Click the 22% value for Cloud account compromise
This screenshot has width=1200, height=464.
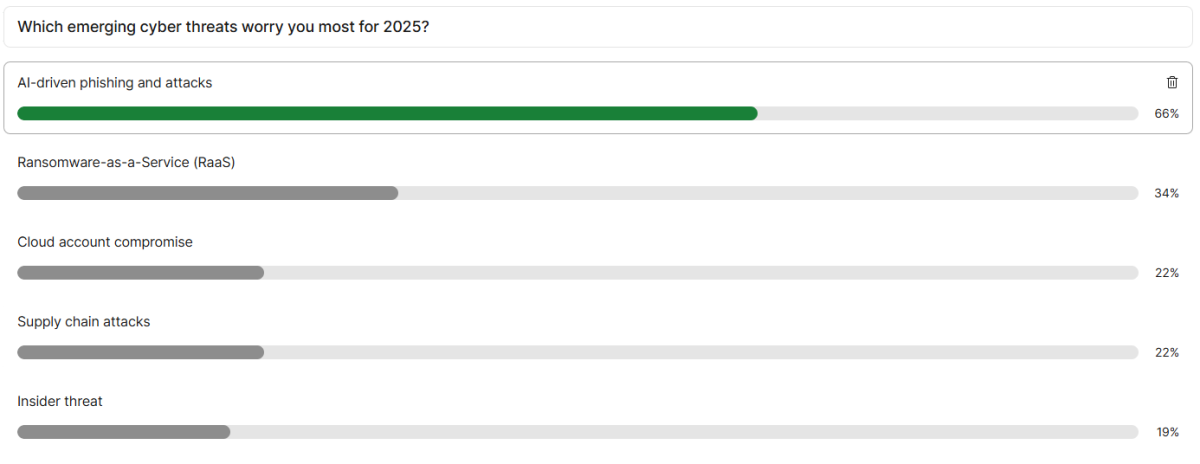tap(1166, 273)
